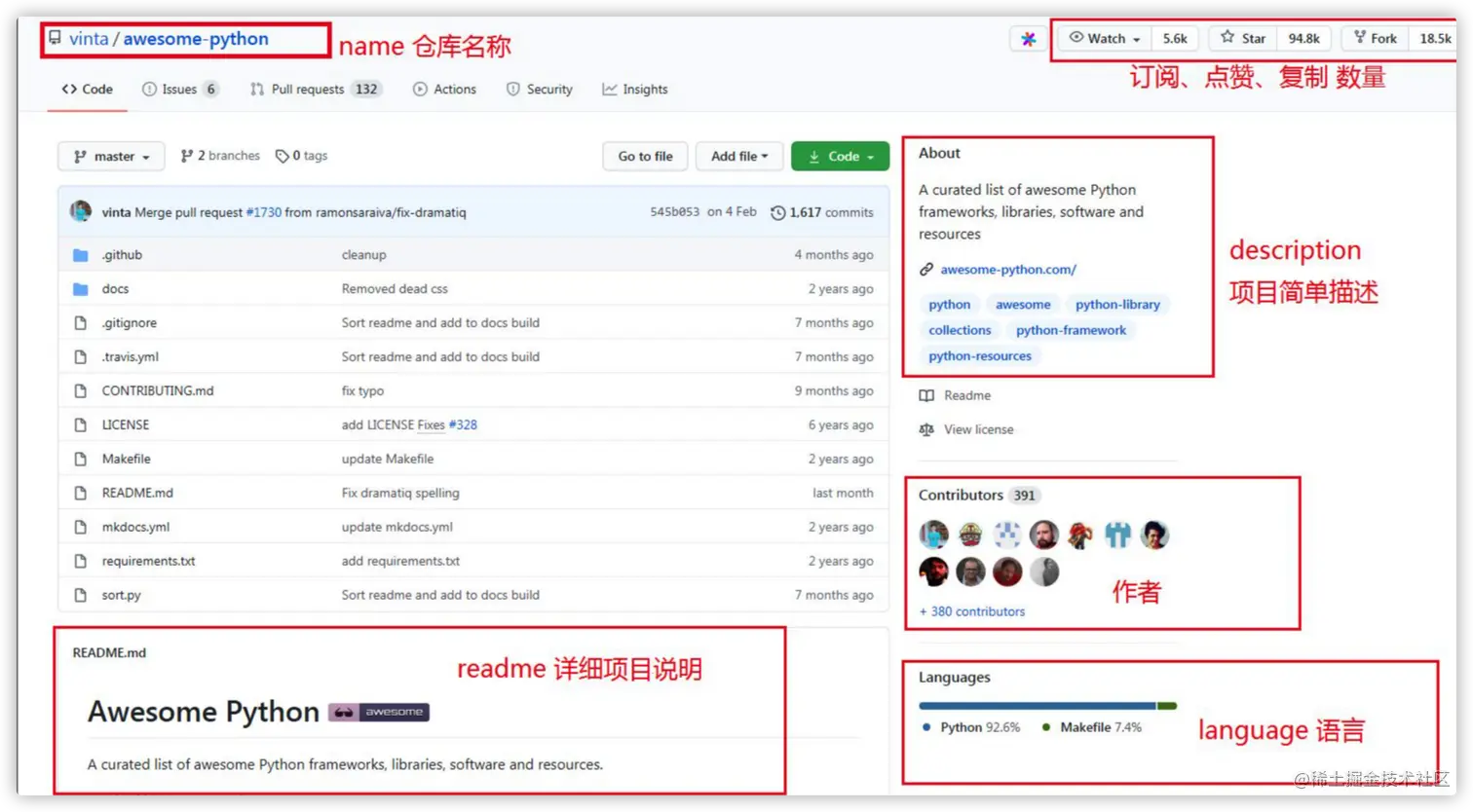1473x812 pixels.
Task: Open the Pull requests tab
Action: click(316, 89)
